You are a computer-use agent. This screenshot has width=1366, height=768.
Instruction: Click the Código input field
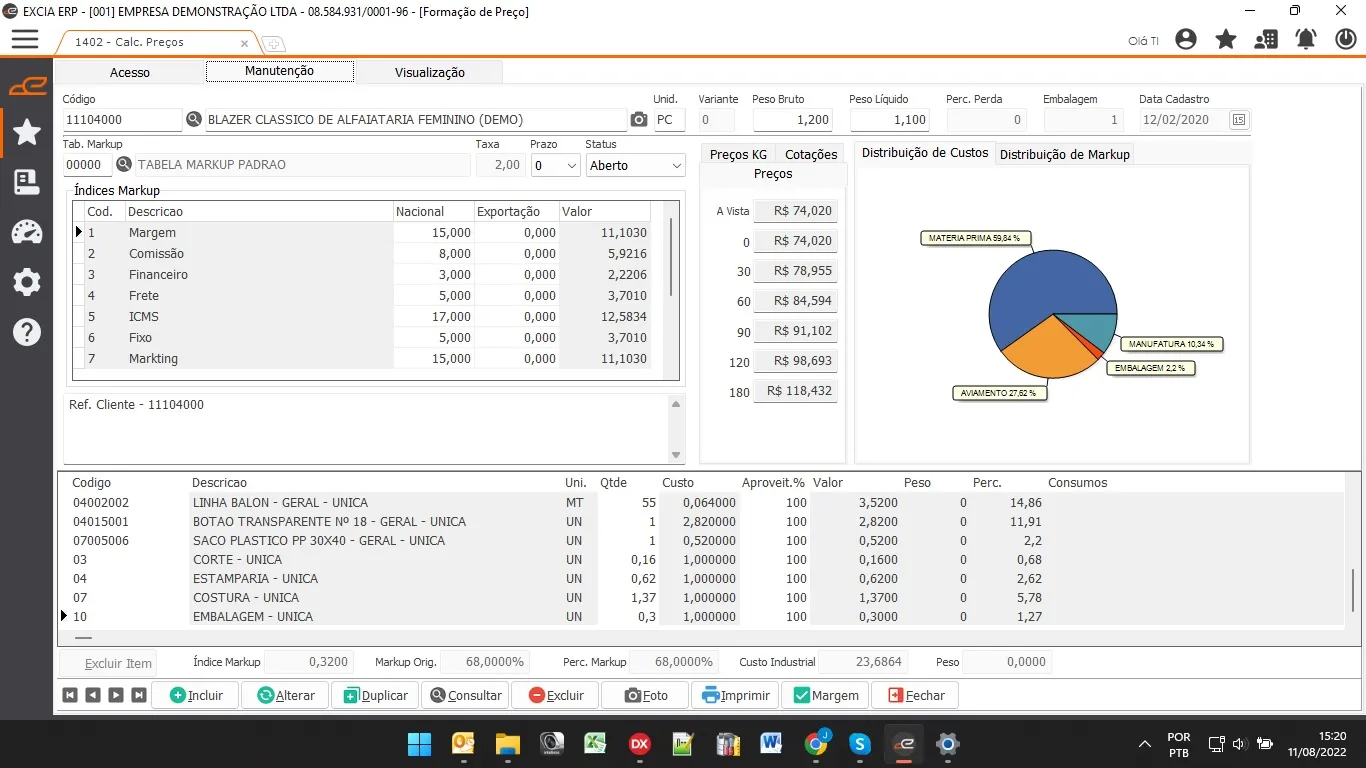tap(122, 120)
